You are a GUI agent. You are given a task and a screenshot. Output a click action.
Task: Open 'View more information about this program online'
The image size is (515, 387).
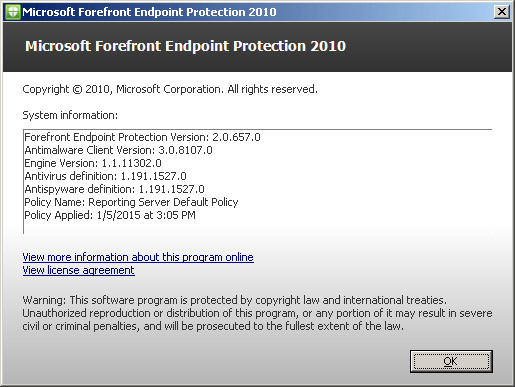(138, 257)
